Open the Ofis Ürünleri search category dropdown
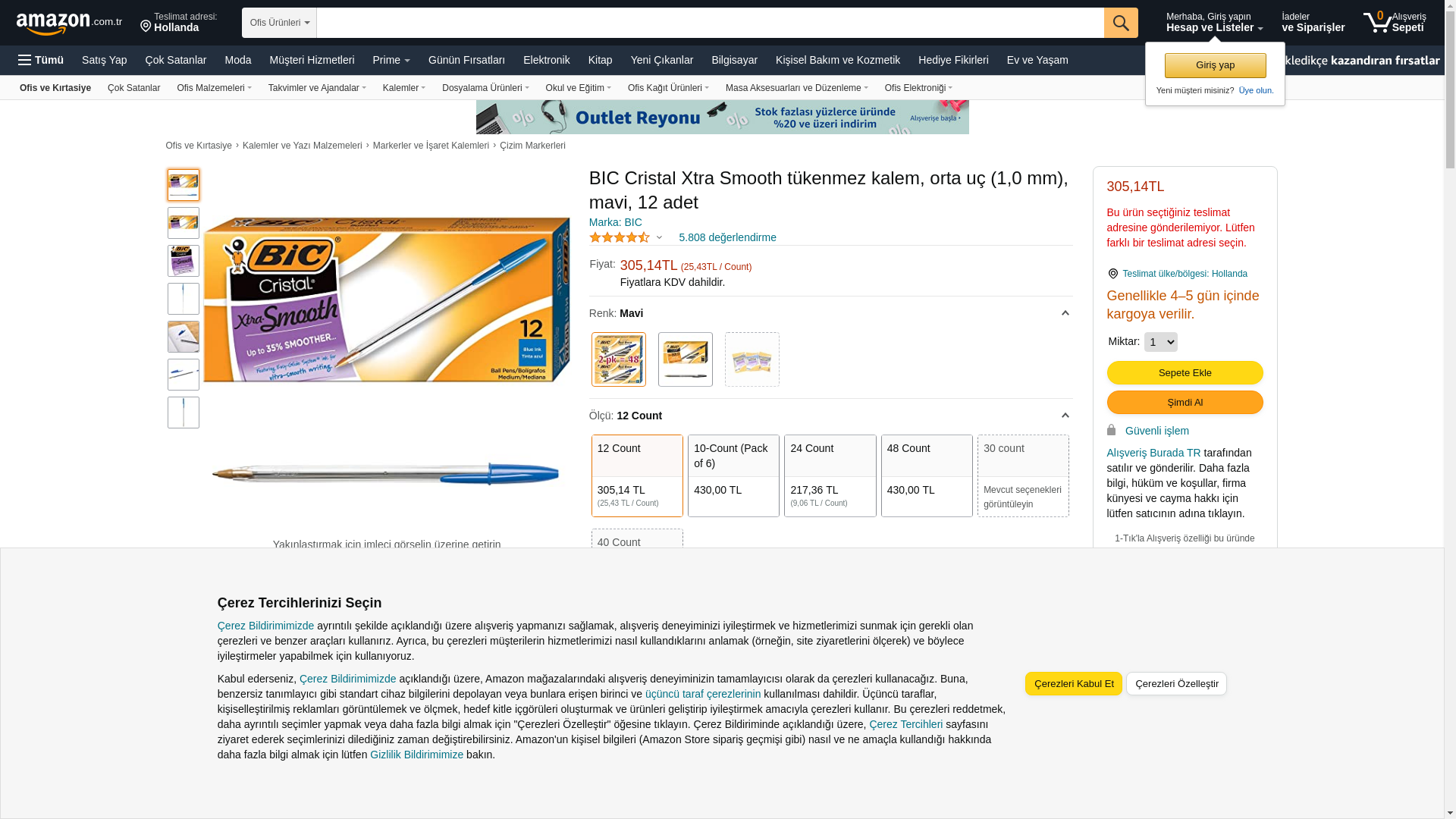Screen dimensions: 1456x819 tap(279, 23)
